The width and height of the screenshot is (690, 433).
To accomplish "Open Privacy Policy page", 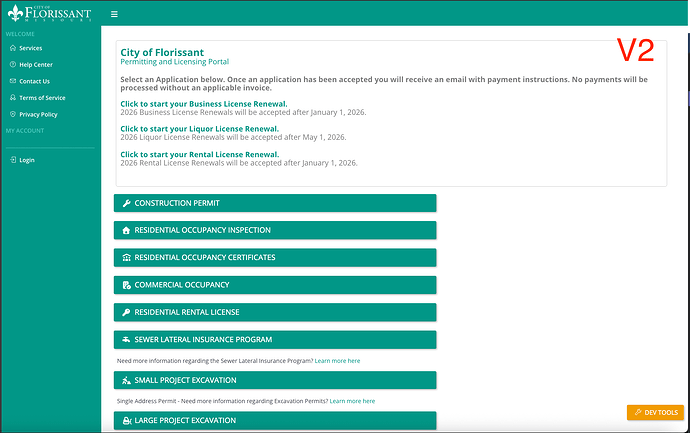I will tap(38, 114).
